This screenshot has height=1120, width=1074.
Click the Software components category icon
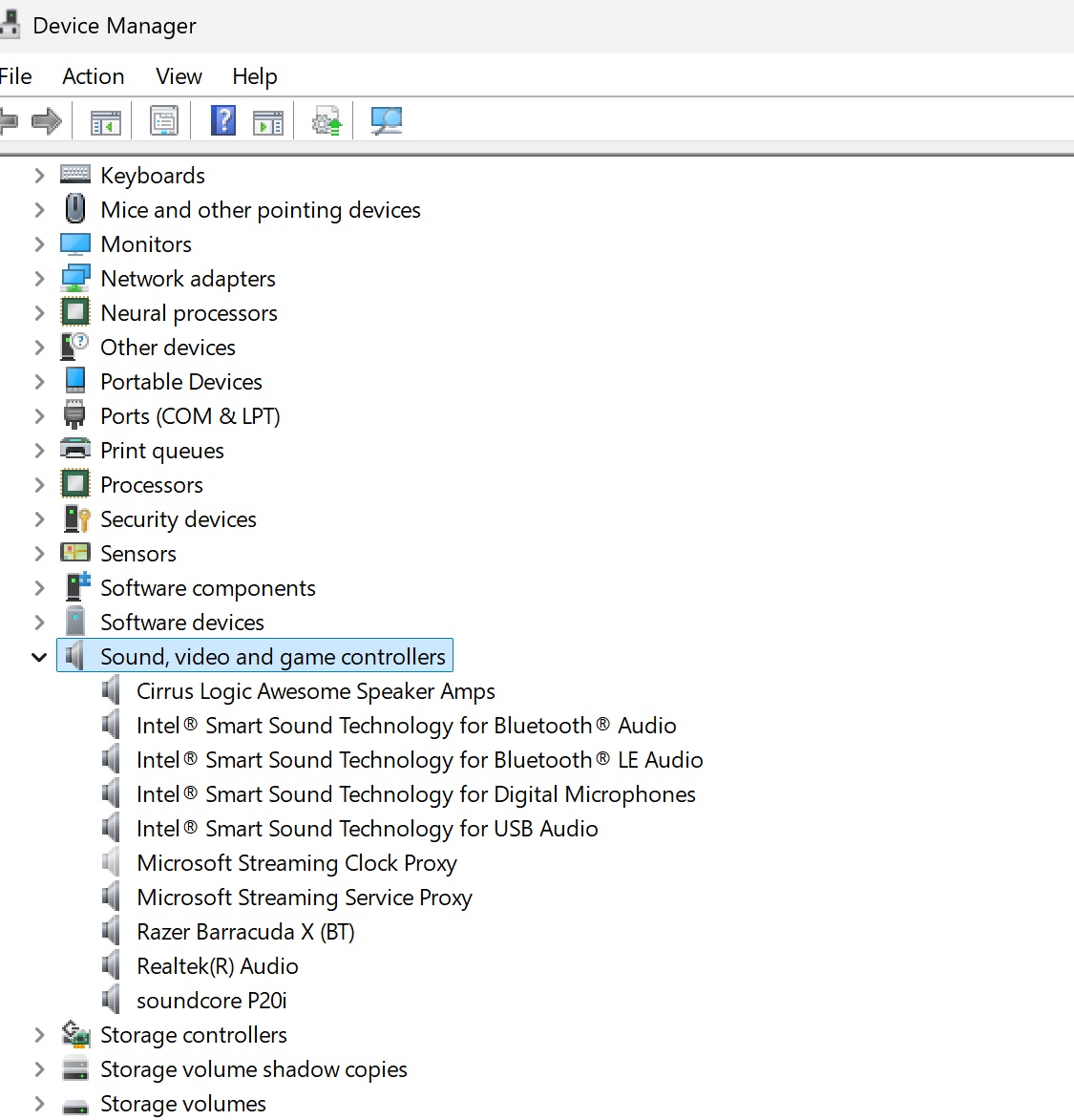[x=77, y=585]
